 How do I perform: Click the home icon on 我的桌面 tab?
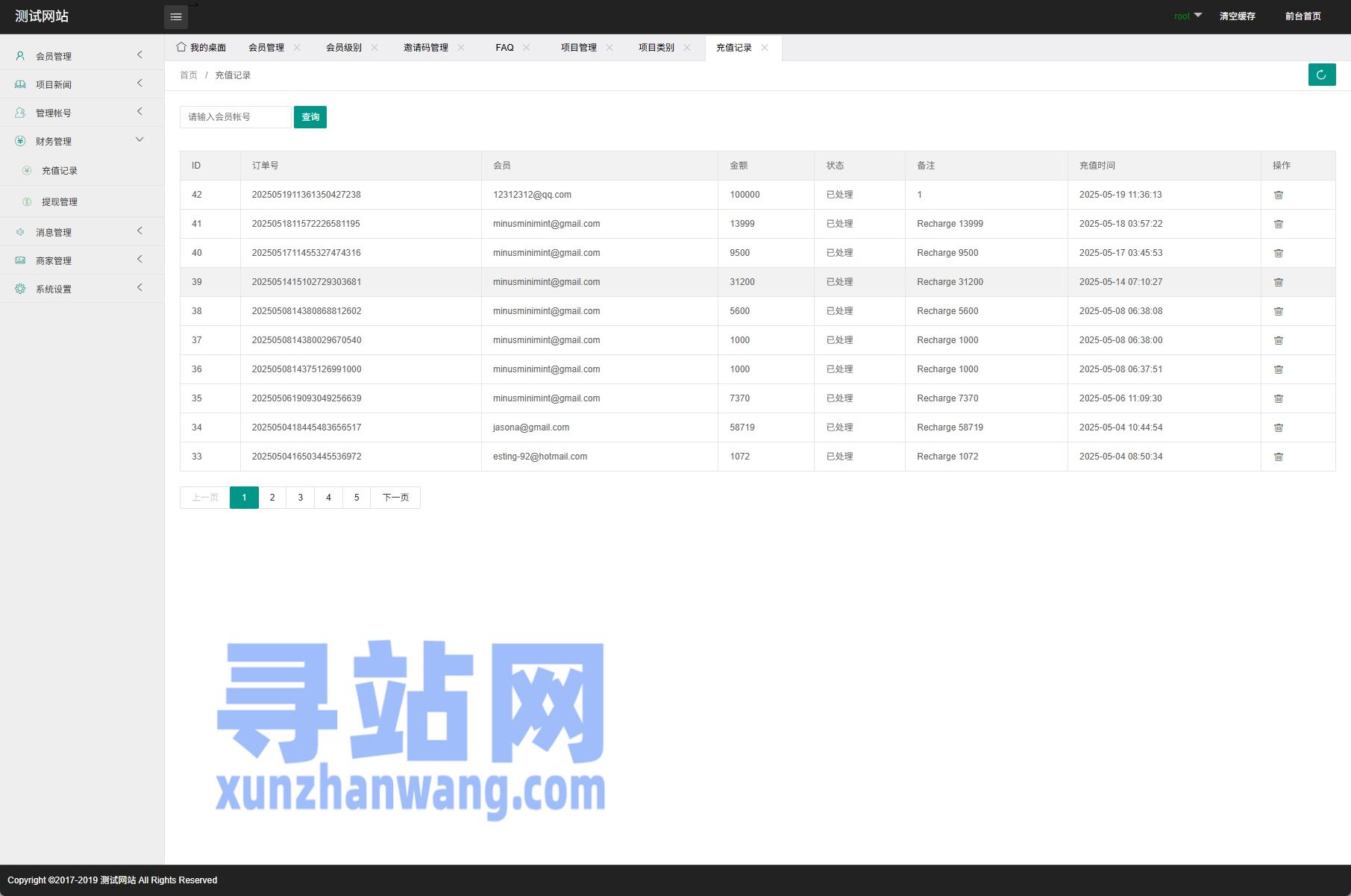pyautogui.click(x=181, y=47)
